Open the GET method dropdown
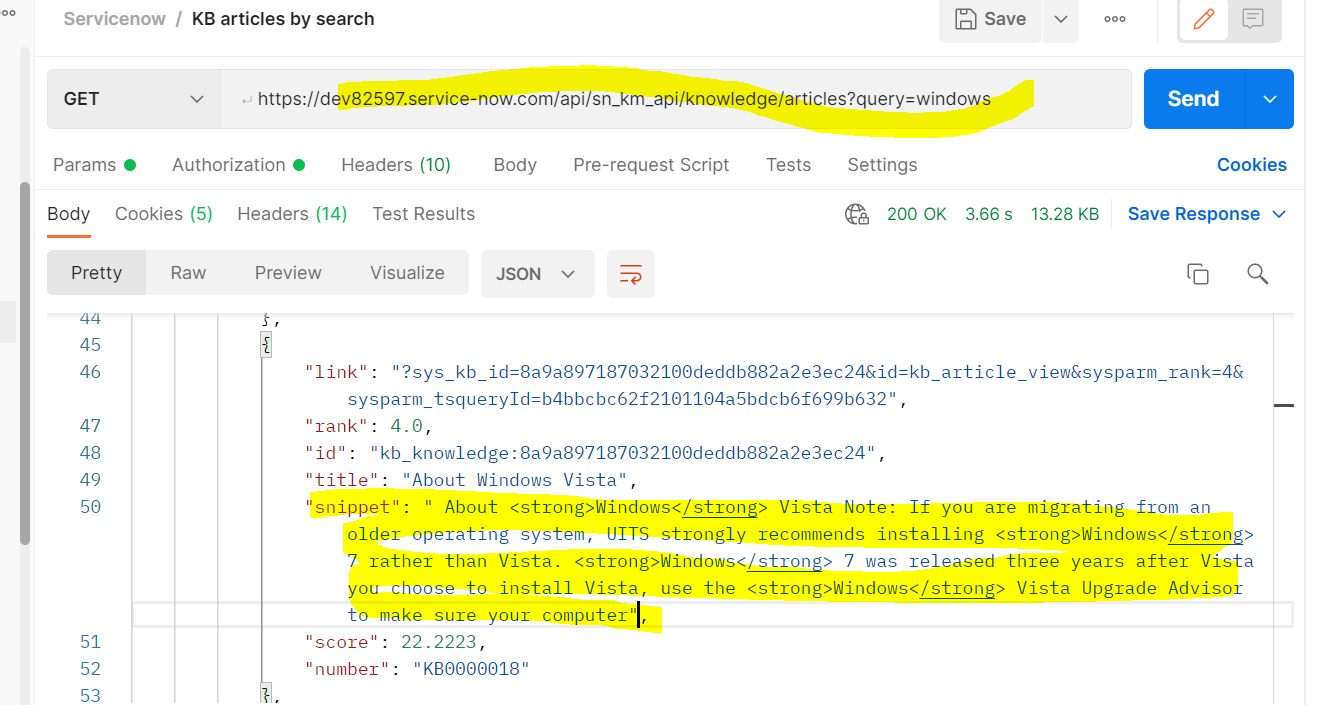 pyautogui.click(x=133, y=99)
